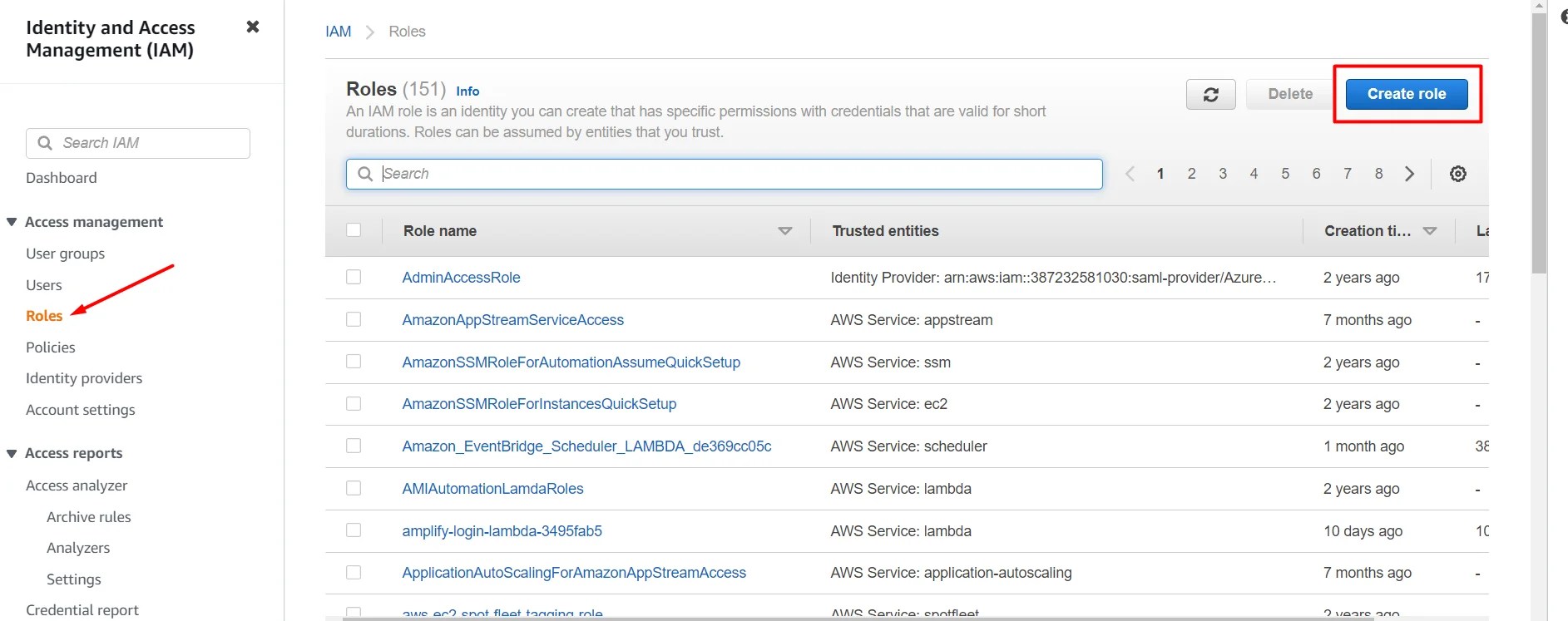Collapse the Access reports section

coord(12,453)
